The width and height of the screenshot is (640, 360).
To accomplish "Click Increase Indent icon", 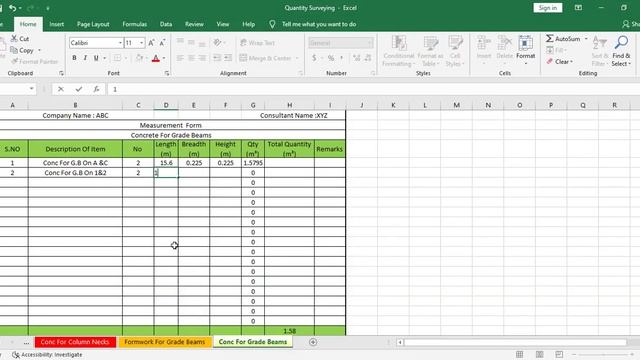I will click(x=228, y=58).
